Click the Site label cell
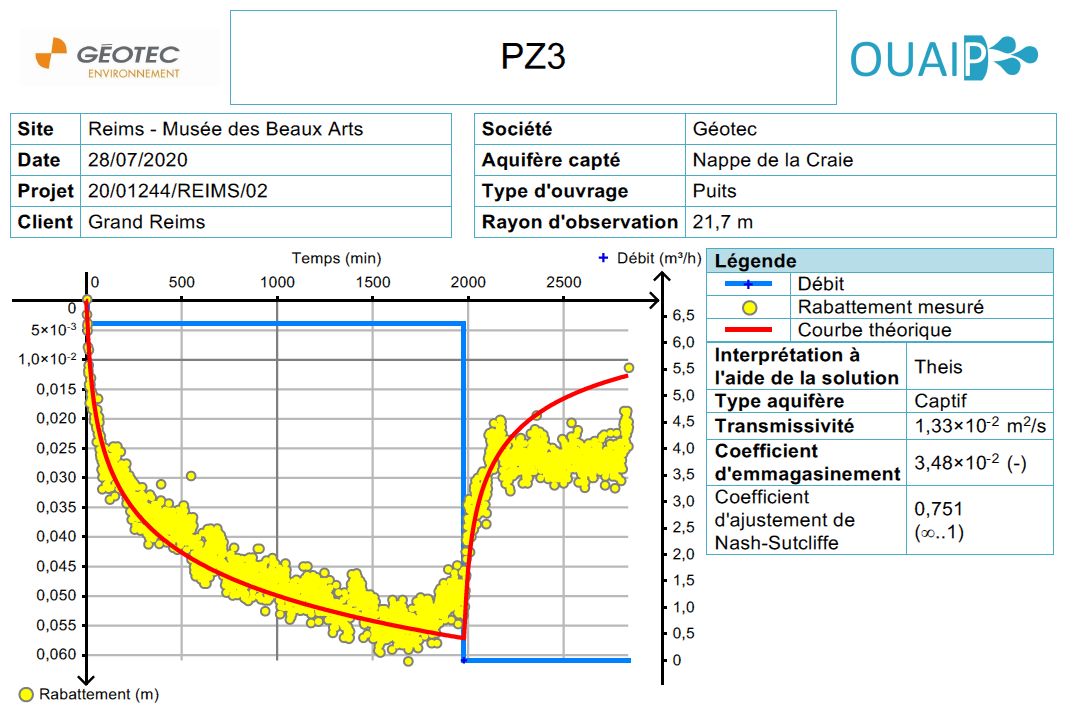 [46, 129]
